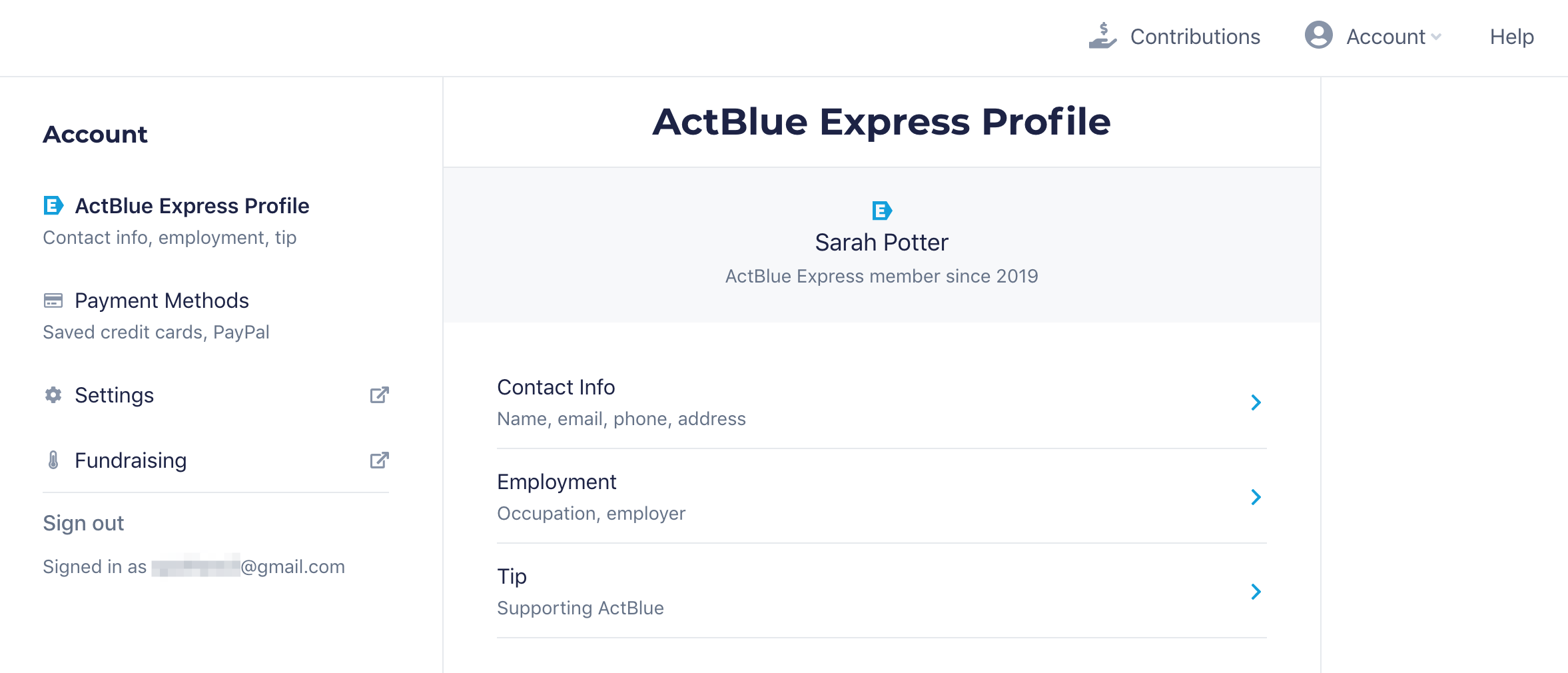Click the Employment row title
The width and height of the screenshot is (1568, 673).
click(557, 482)
